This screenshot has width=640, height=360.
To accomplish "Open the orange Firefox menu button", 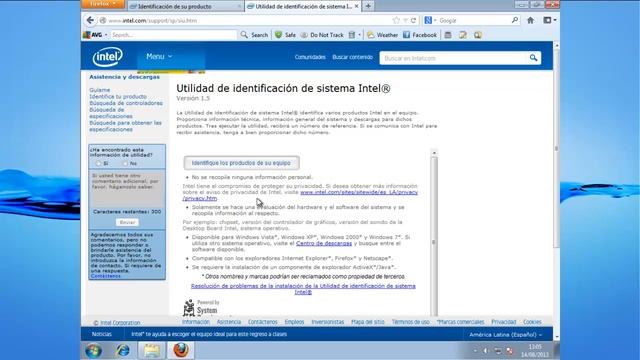I will point(102,4).
